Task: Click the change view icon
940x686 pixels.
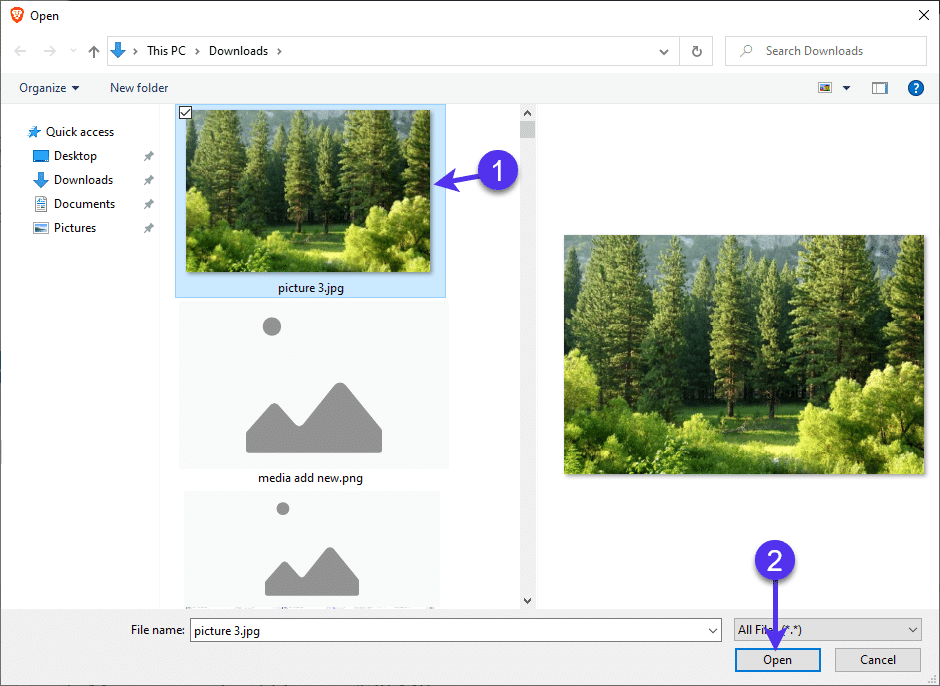Action: pos(825,88)
